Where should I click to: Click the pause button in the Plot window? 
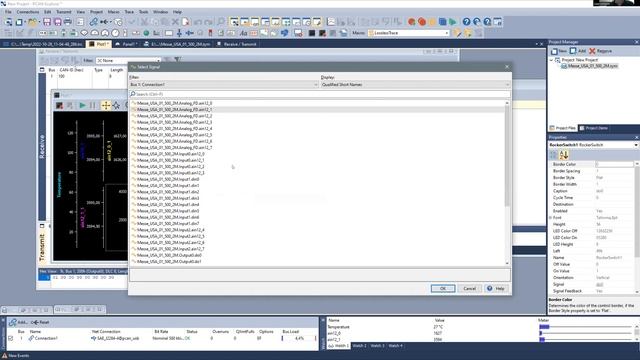(93, 105)
